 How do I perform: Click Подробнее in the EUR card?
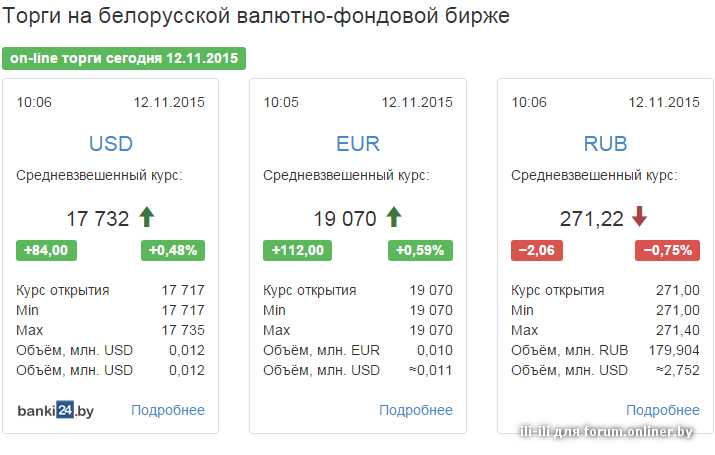[416, 410]
